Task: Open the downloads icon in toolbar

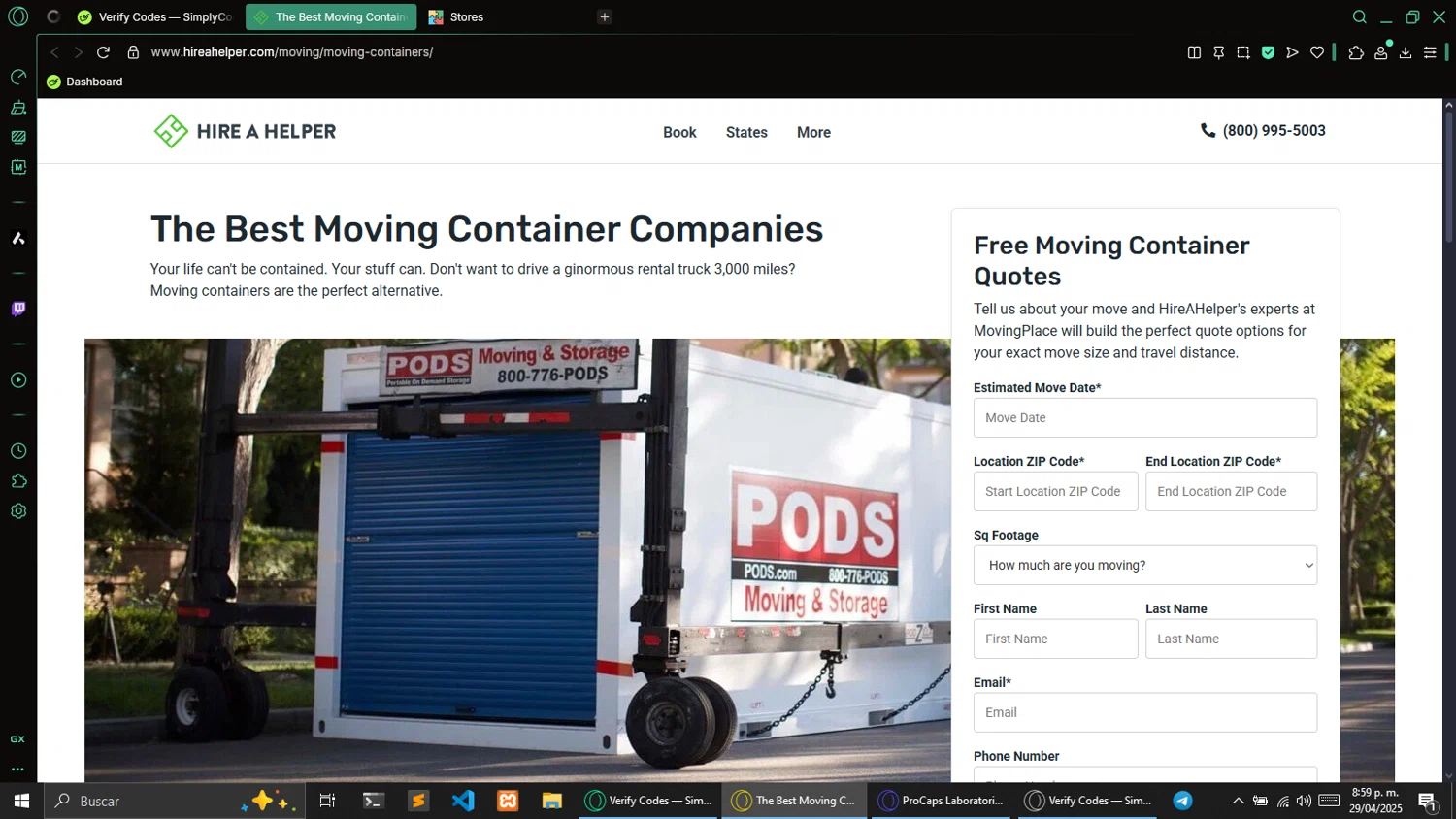Action: (x=1406, y=52)
